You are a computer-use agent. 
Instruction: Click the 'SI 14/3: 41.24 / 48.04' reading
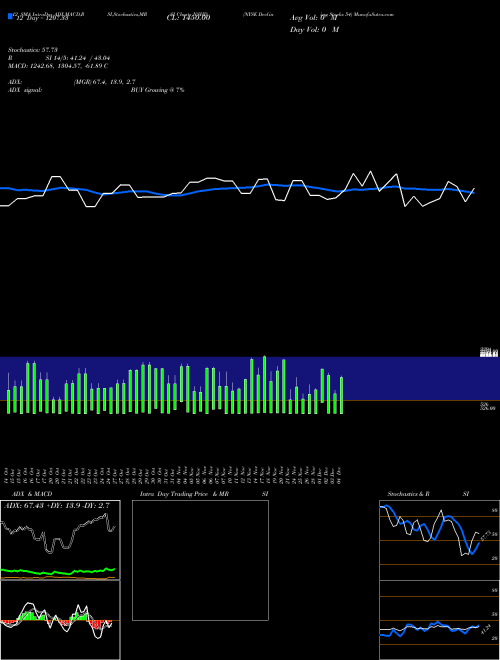coord(78,58)
